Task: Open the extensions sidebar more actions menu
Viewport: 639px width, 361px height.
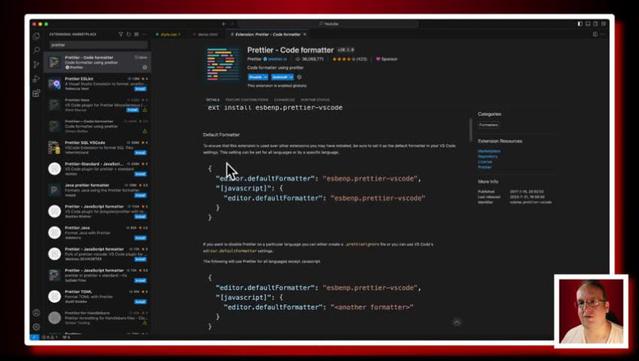Action: (144, 34)
